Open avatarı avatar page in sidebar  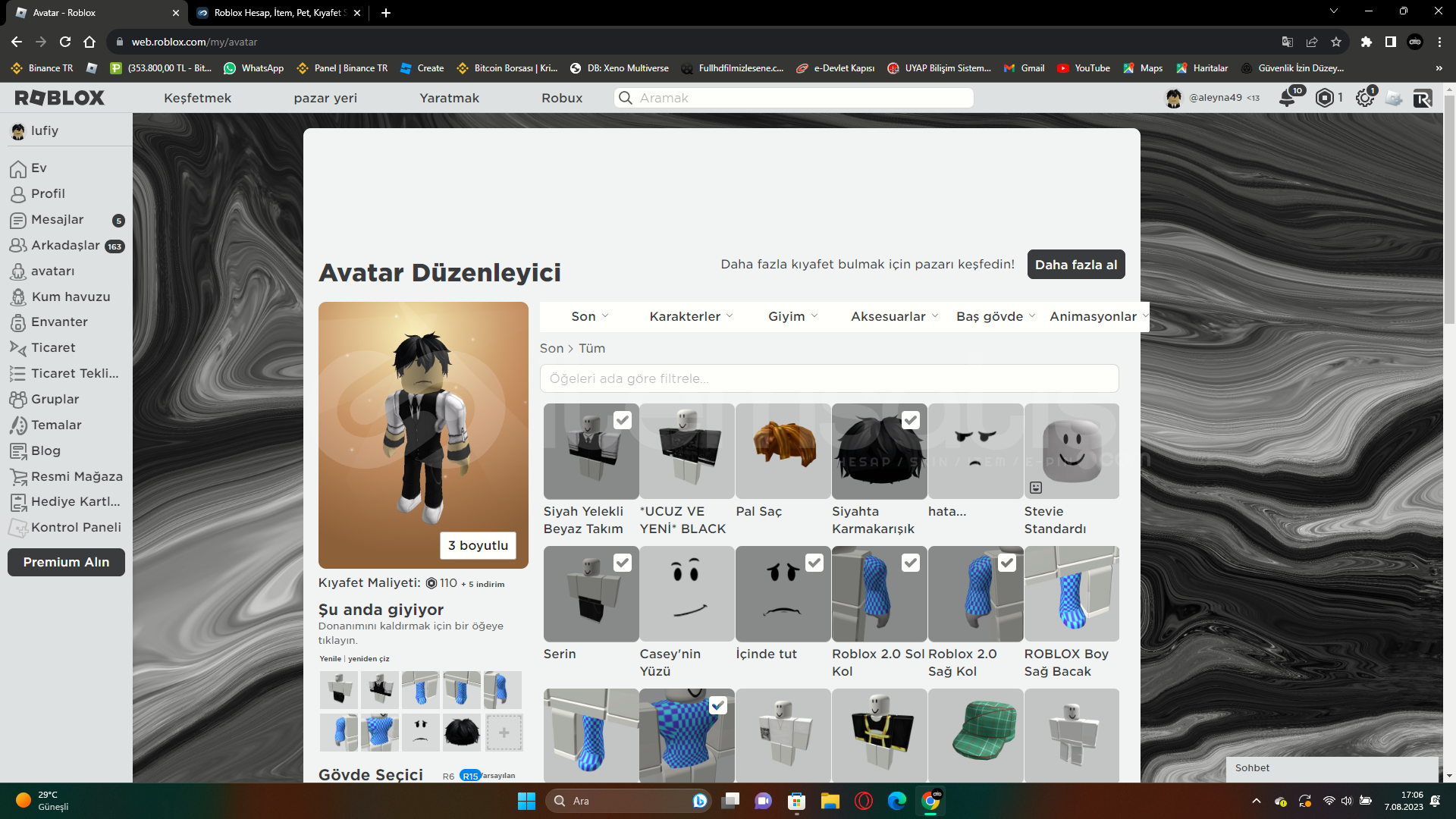42,271
